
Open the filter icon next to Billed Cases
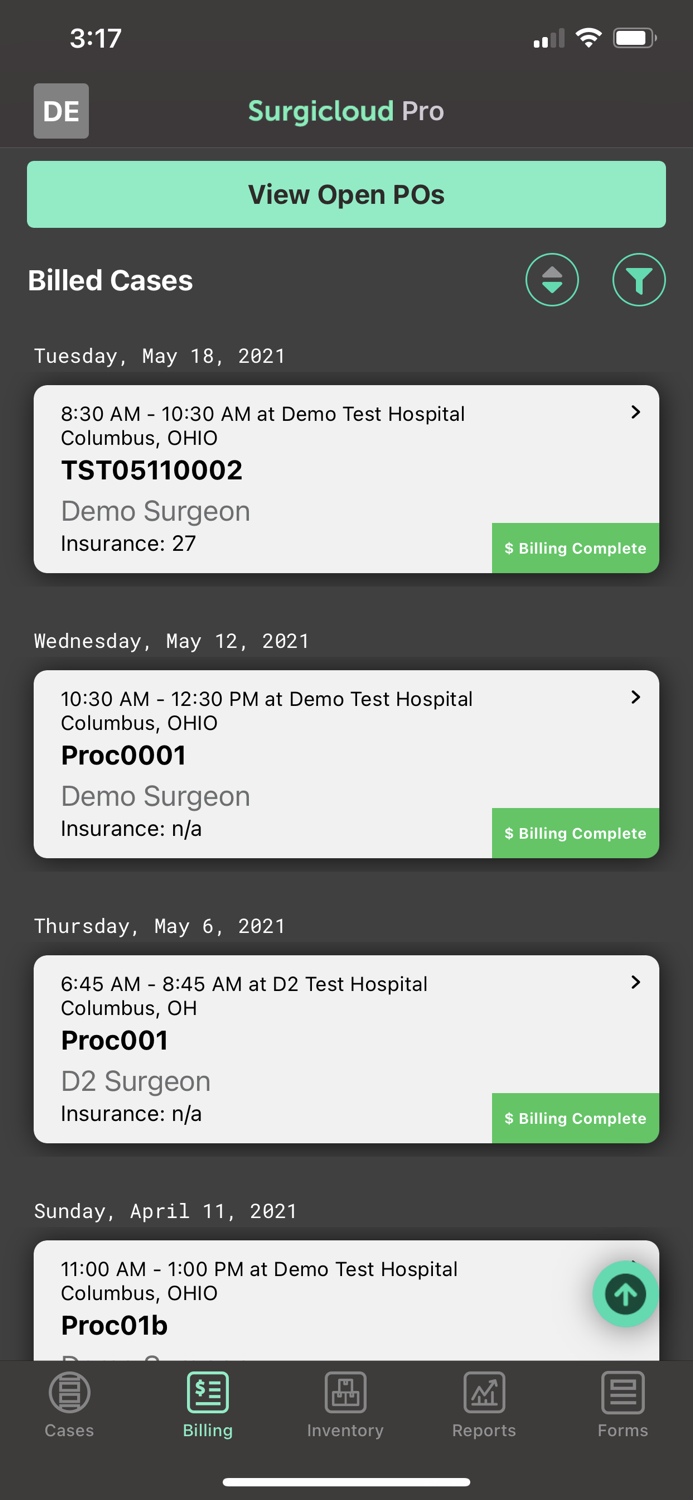click(x=639, y=280)
